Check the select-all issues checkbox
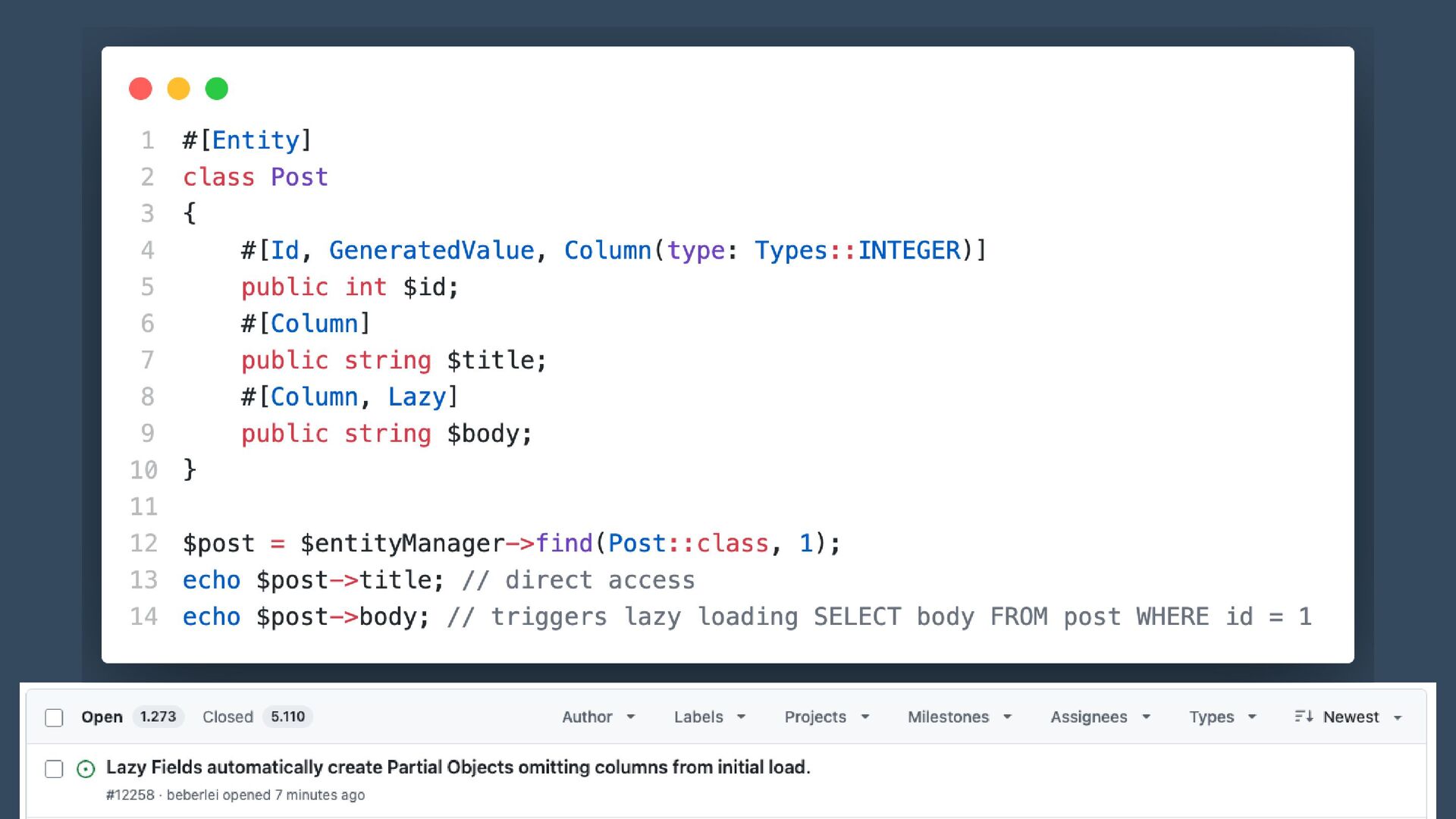Viewport: 1456px width, 819px height. (54, 717)
